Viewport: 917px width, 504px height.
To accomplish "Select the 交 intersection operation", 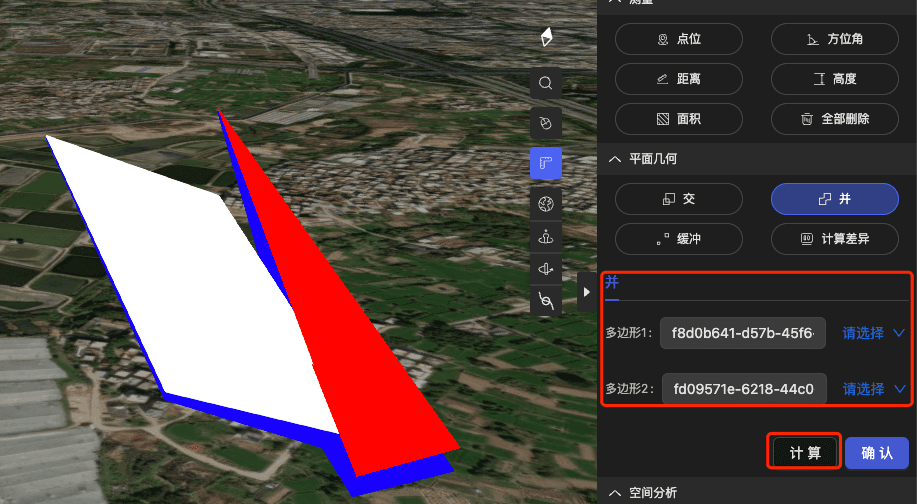I will (x=678, y=199).
